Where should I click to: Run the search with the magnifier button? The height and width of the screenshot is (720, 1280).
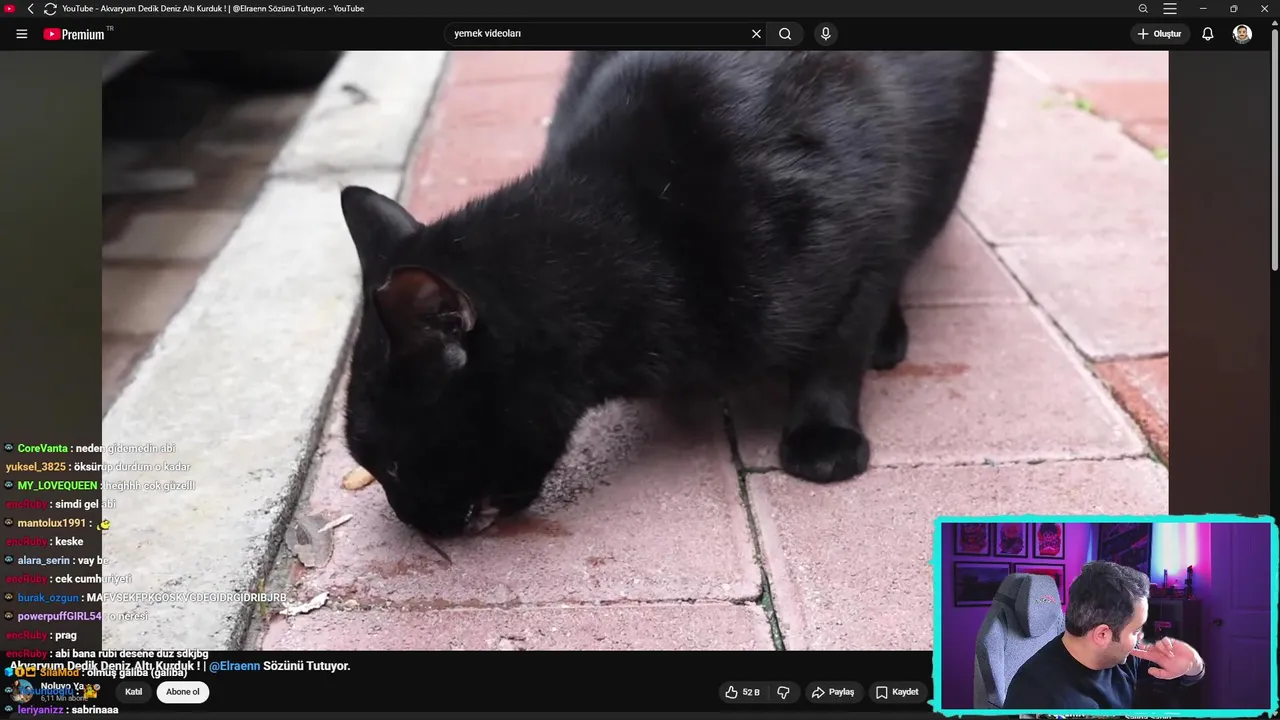click(x=785, y=34)
